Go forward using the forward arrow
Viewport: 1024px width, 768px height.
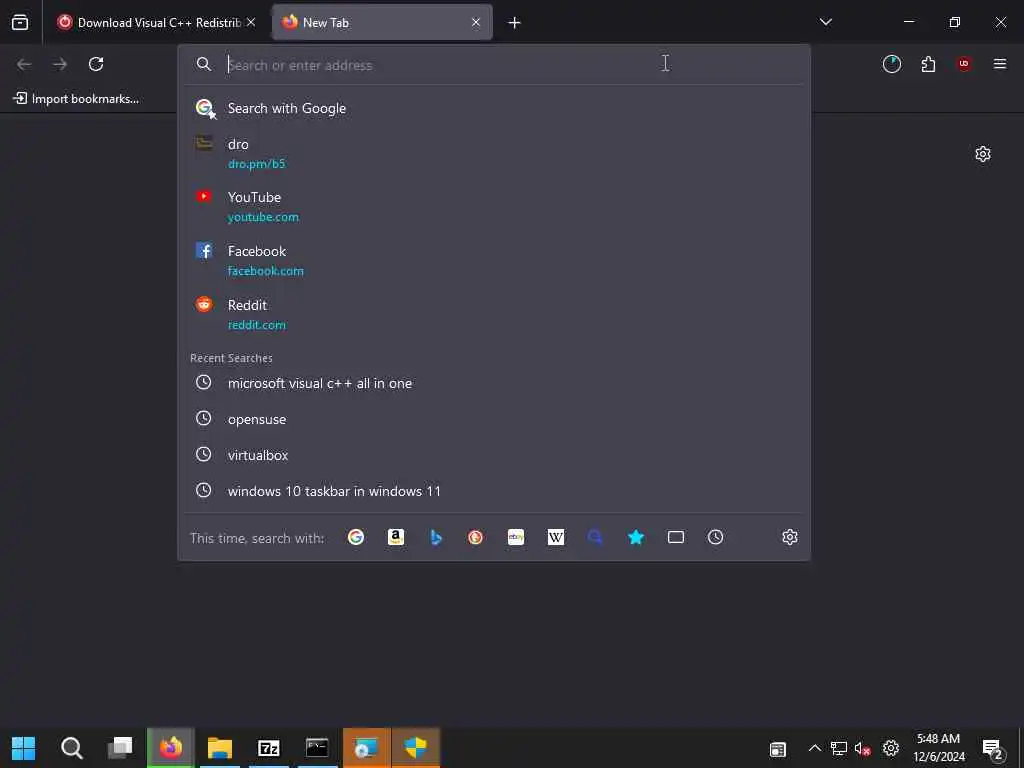click(x=60, y=63)
